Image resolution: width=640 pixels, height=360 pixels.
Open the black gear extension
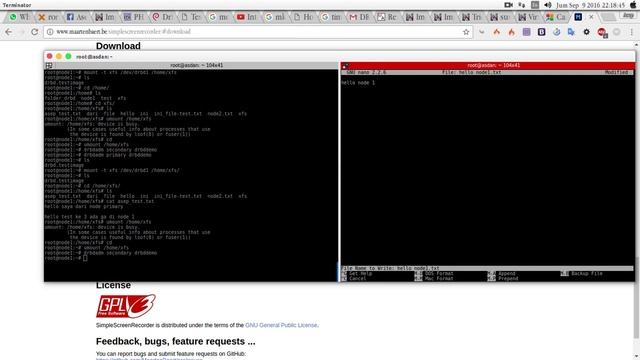pos(587,32)
